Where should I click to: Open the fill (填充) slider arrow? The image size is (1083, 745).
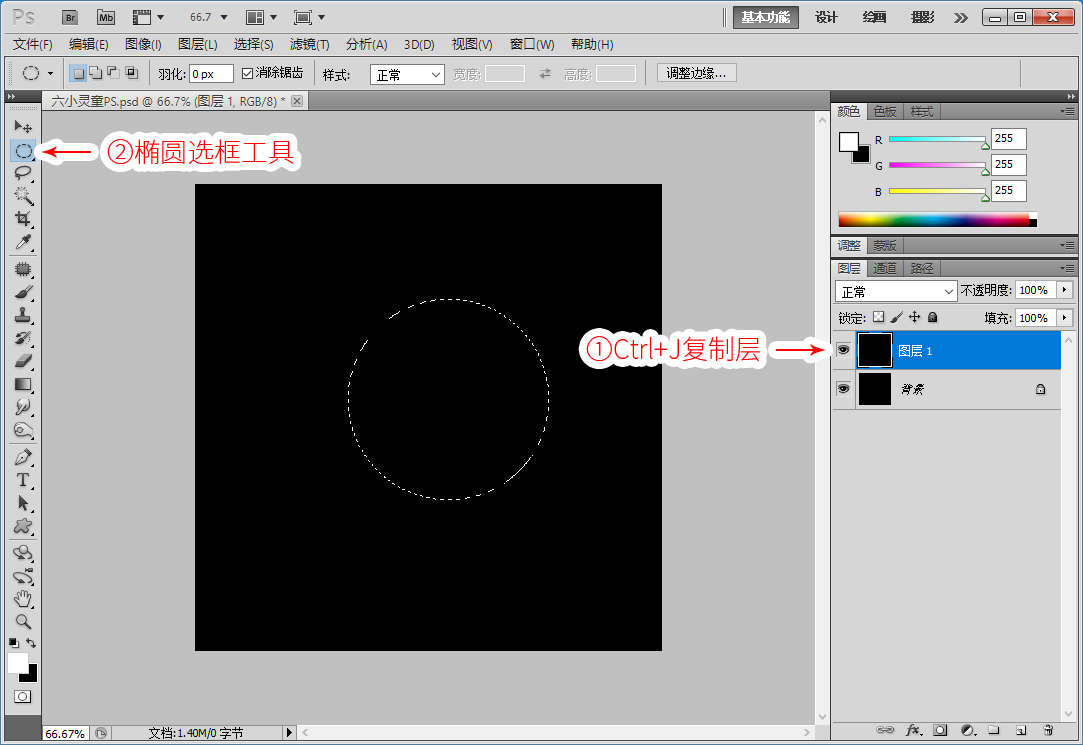pyautogui.click(x=1064, y=318)
